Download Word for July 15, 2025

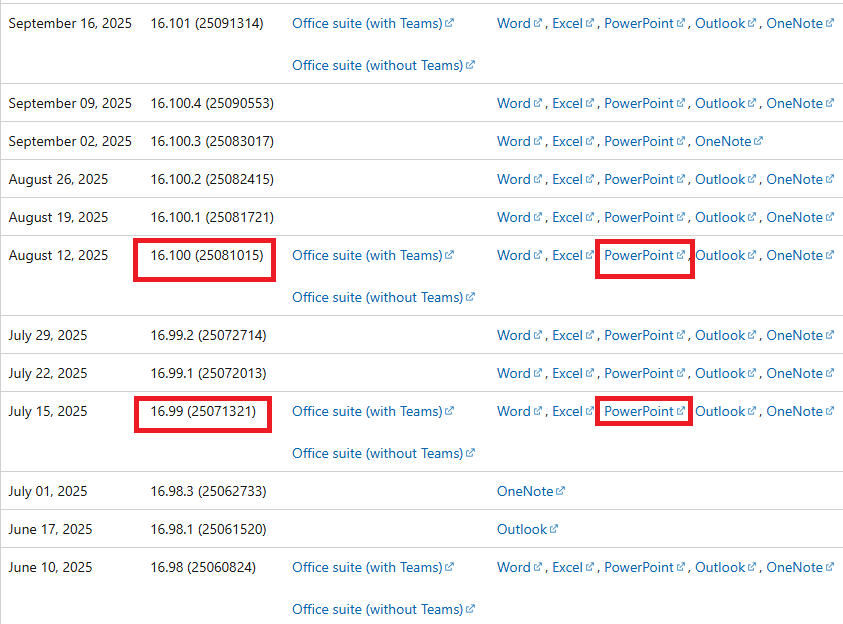519,412
